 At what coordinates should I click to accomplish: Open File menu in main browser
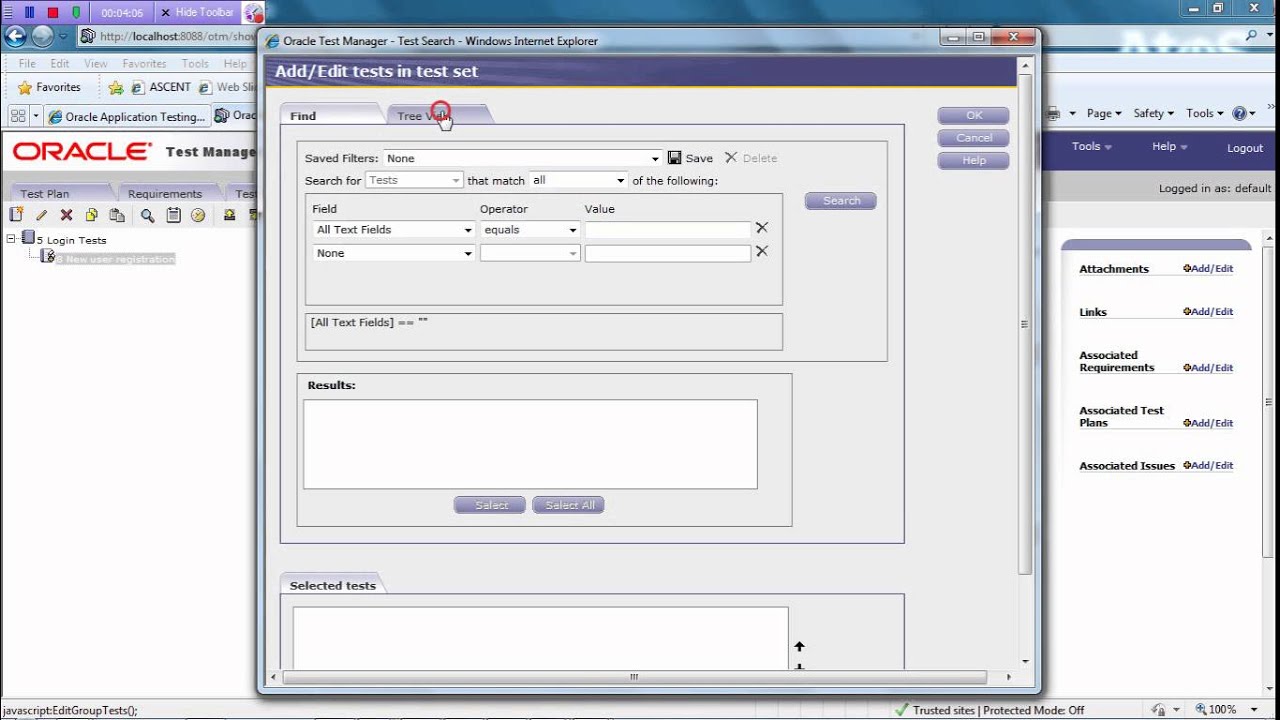(x=28, y=63)
